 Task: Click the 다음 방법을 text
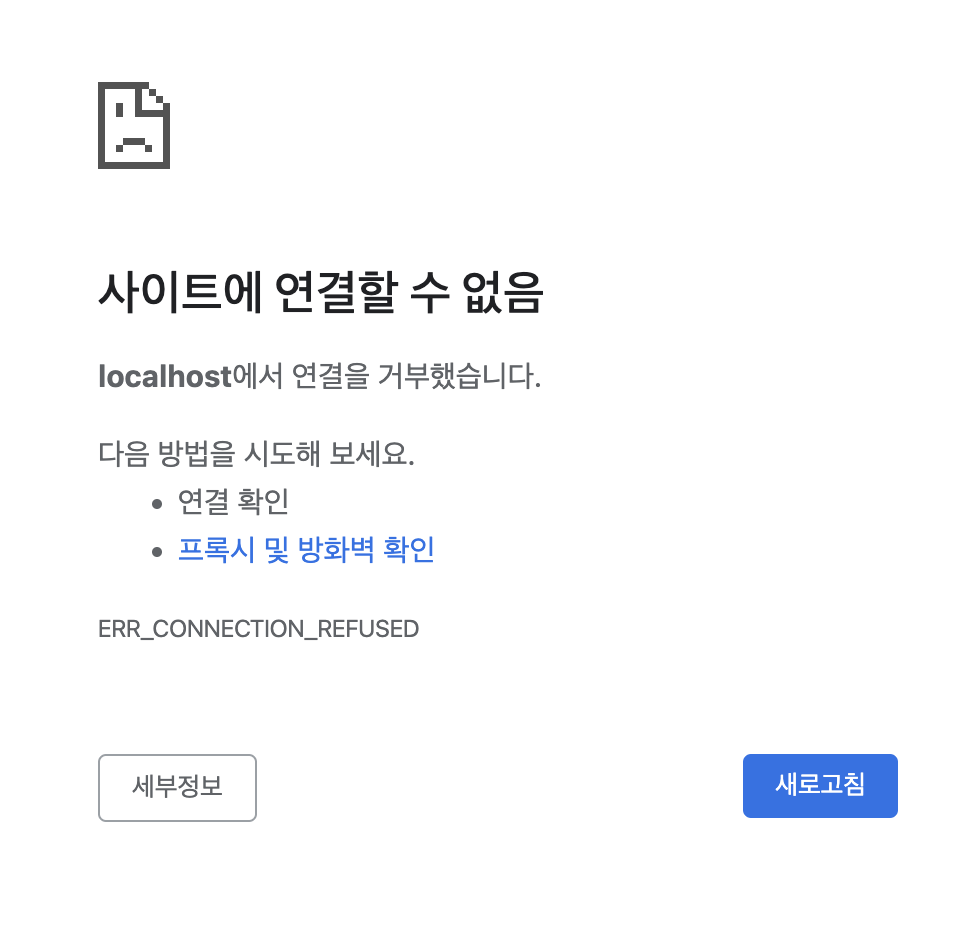point(167,454)
